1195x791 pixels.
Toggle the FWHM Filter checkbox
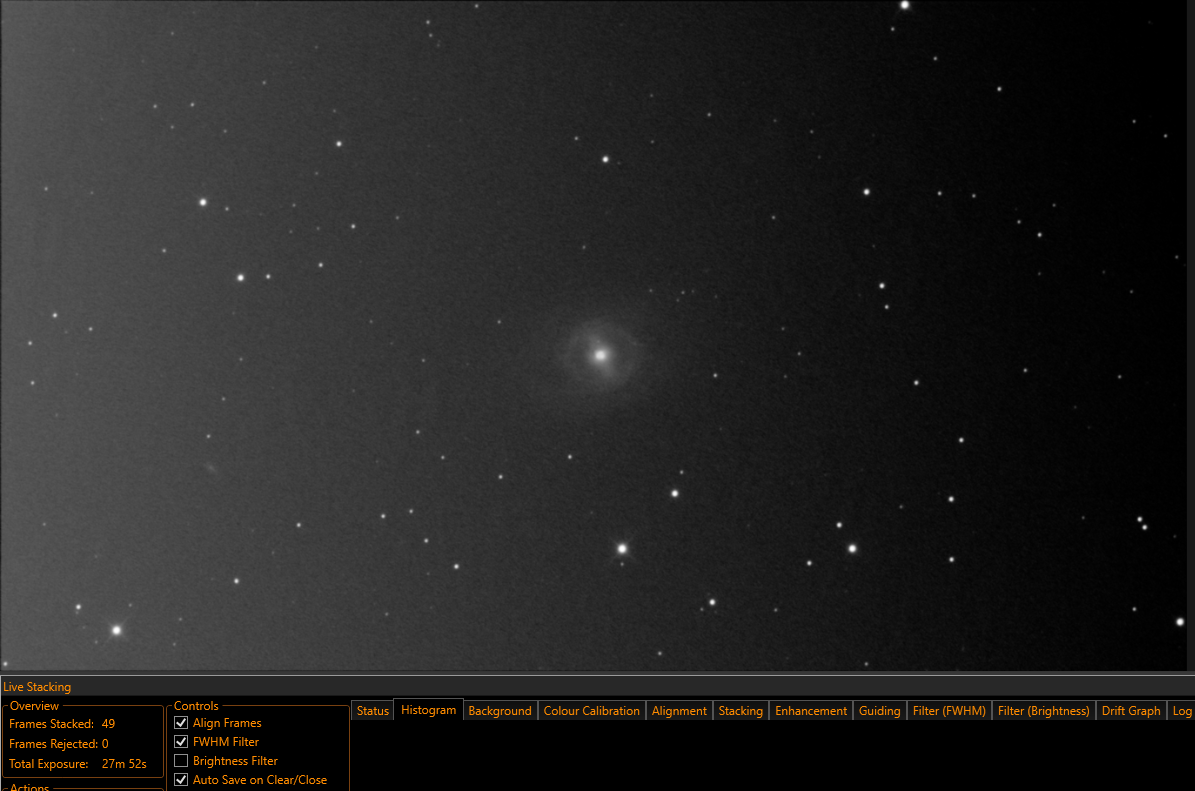coord(181,741)
